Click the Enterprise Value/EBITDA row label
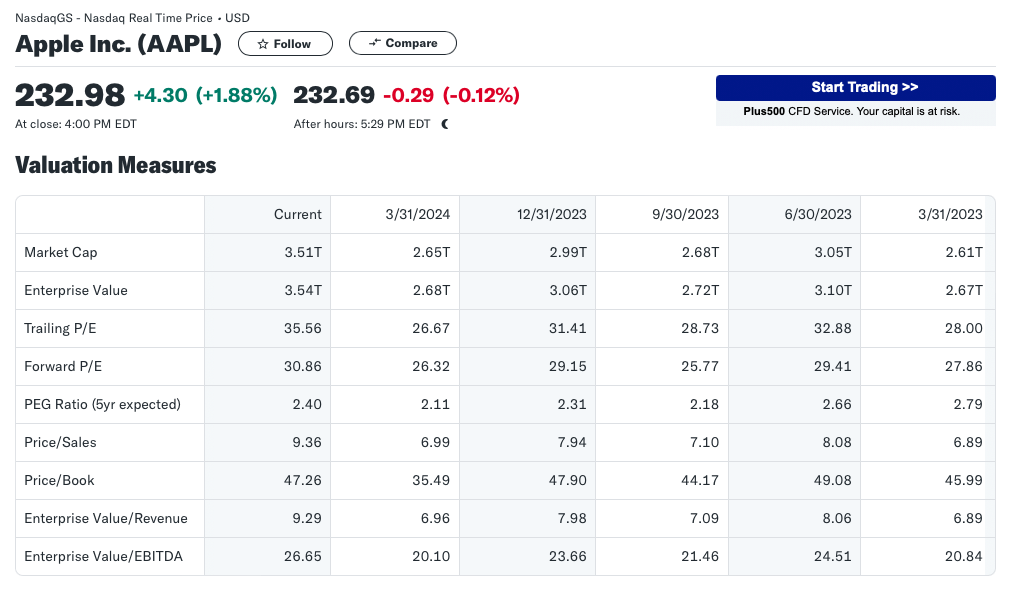Screen dimensions: 1012x590 (103, 556)
